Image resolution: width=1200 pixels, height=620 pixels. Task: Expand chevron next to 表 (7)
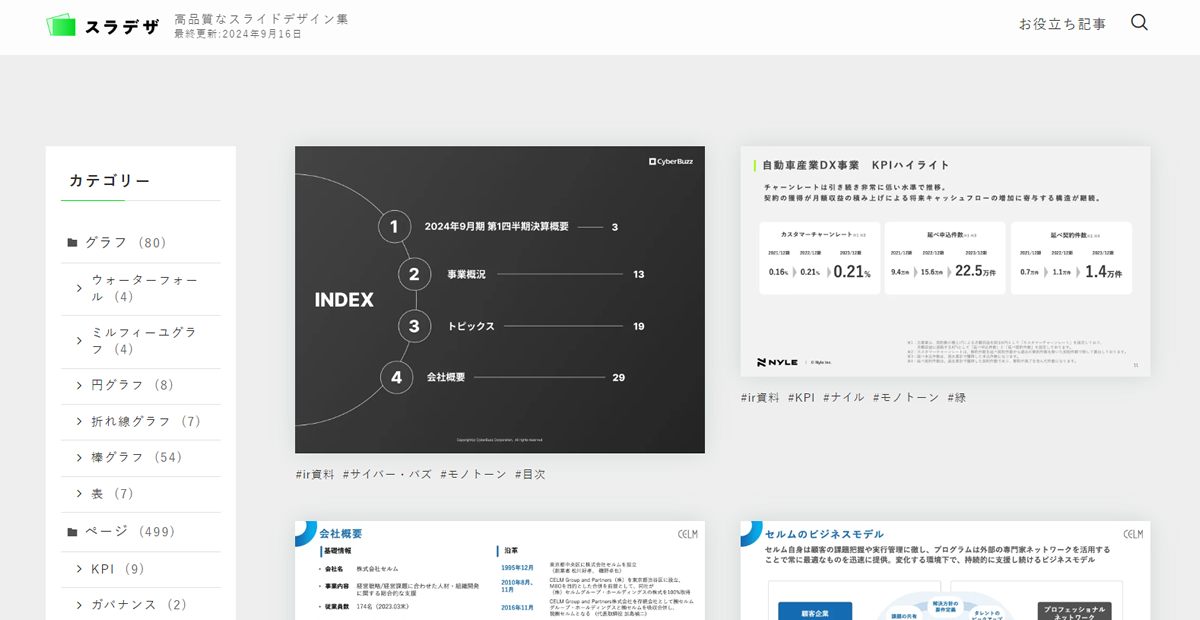(x=79, y=494)
